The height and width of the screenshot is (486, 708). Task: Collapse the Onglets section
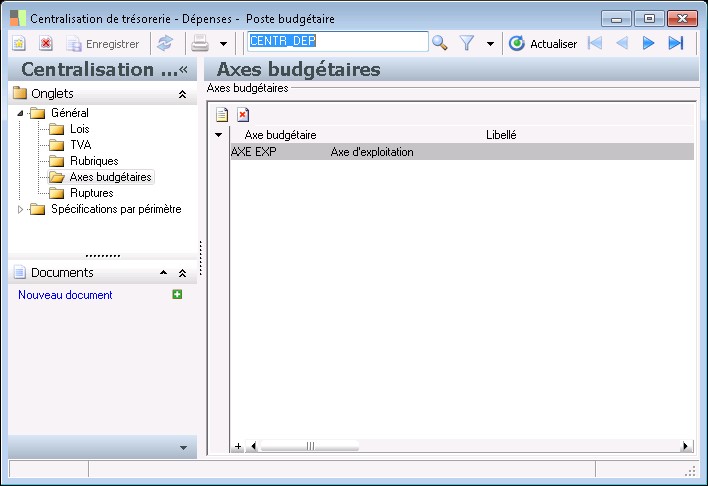pyautogui.click(x=182, y=94)
